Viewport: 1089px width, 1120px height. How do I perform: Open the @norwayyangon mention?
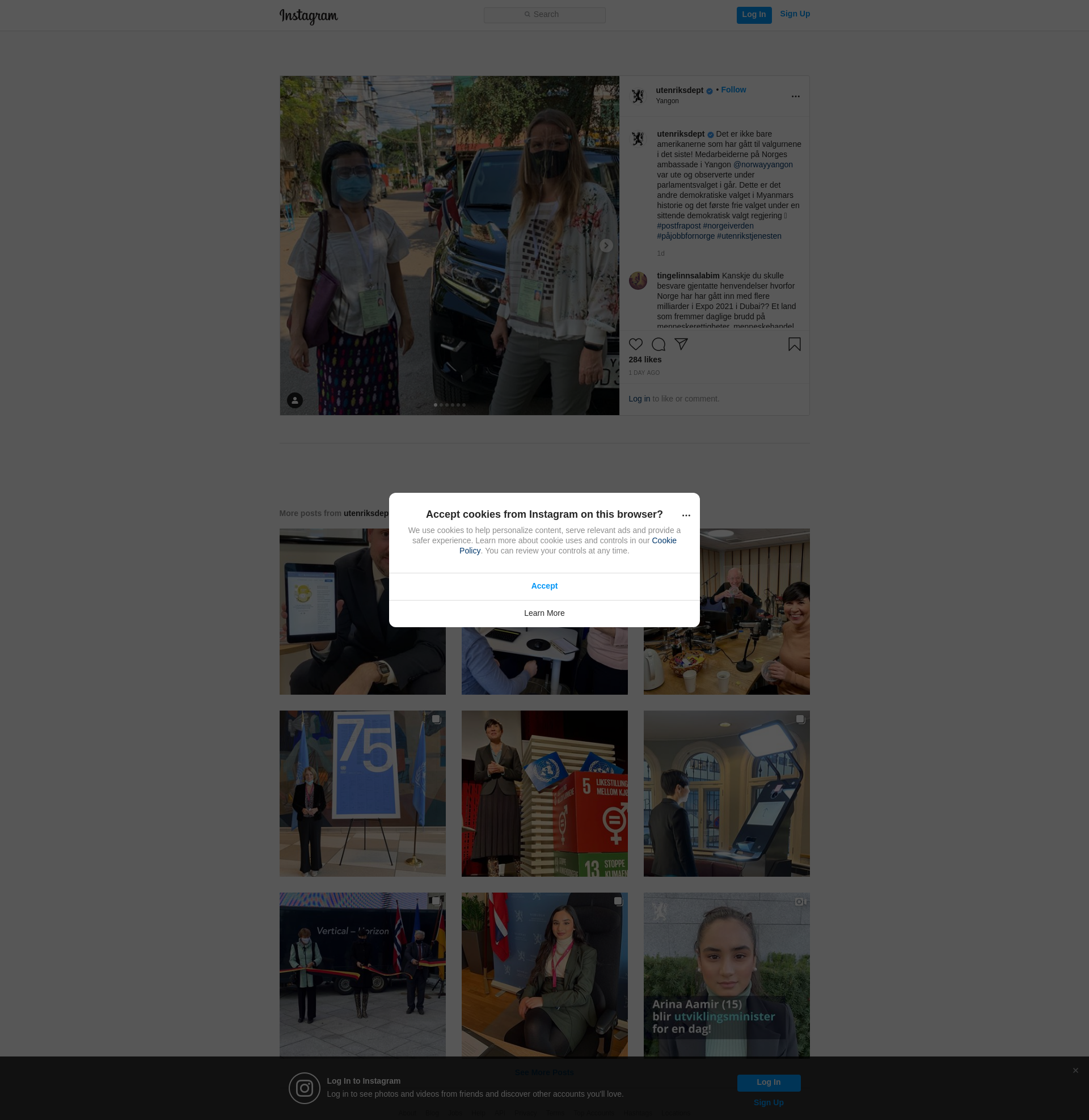click(762, 164)
